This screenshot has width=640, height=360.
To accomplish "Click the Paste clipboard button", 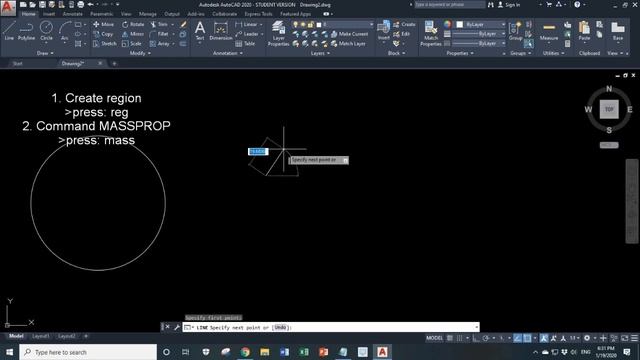I will tap(584, 31).
